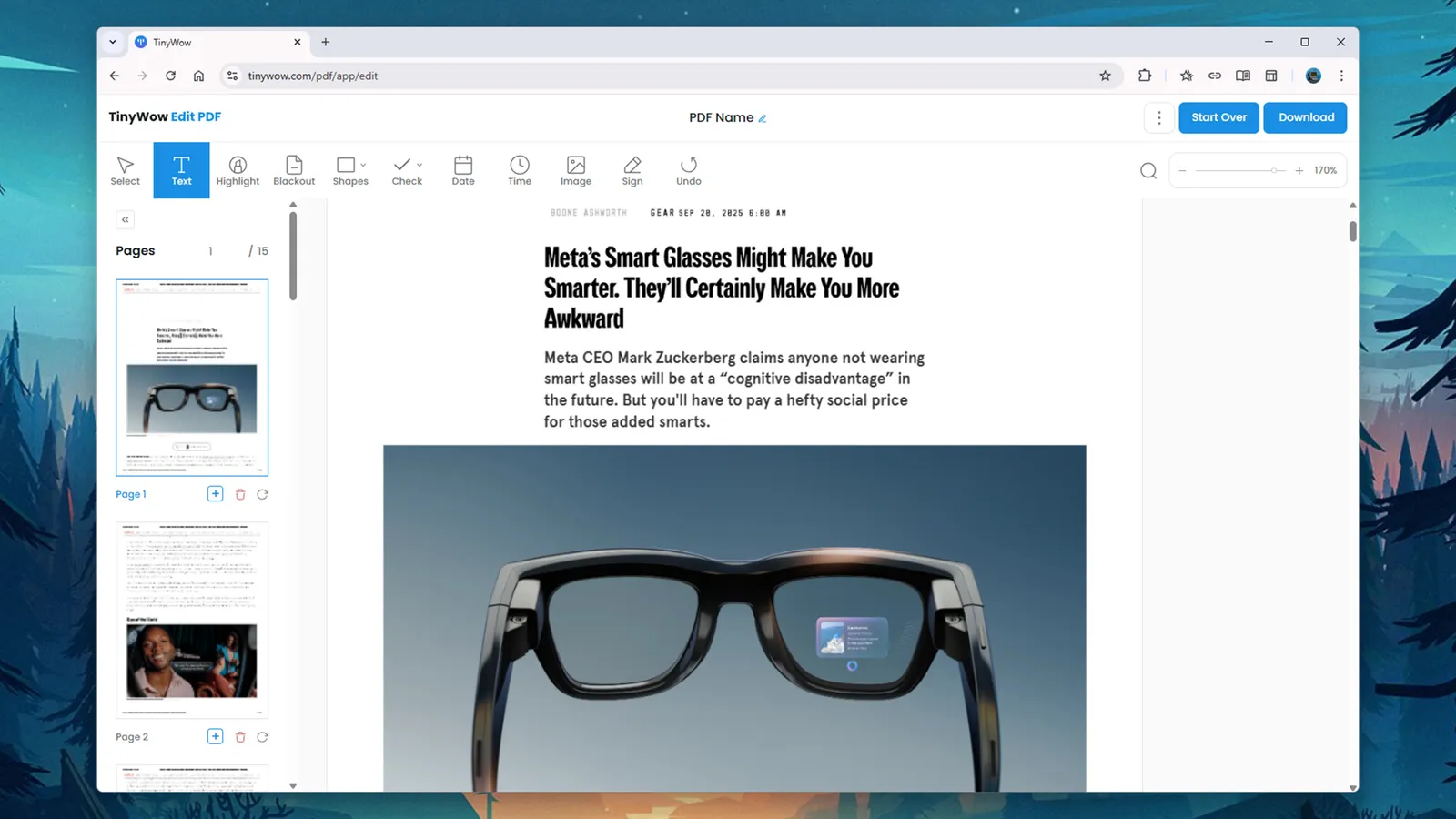Click the 170% zoom value
1456x819 pixels.
(x=1325, y=170)
